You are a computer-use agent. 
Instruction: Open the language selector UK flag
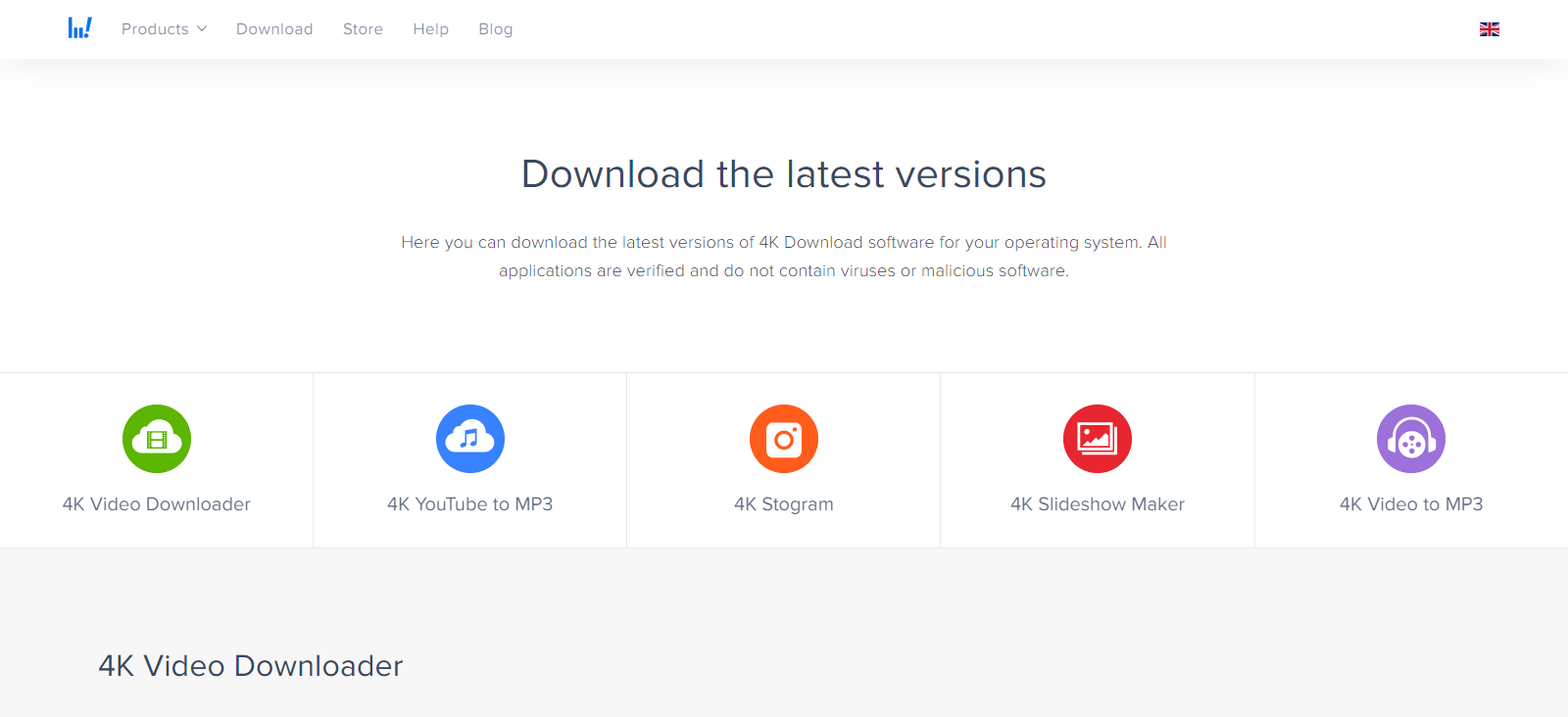[x=1490, y=29]
